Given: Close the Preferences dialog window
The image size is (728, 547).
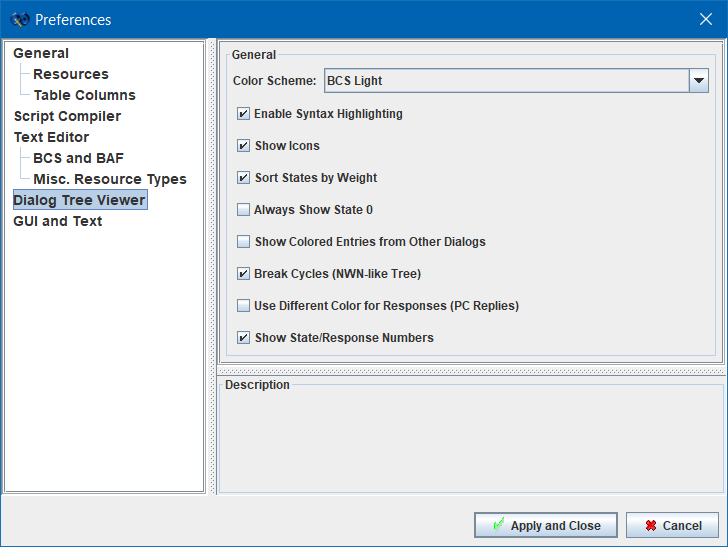Looking at the screenshot, I should (x=705, y=20).
